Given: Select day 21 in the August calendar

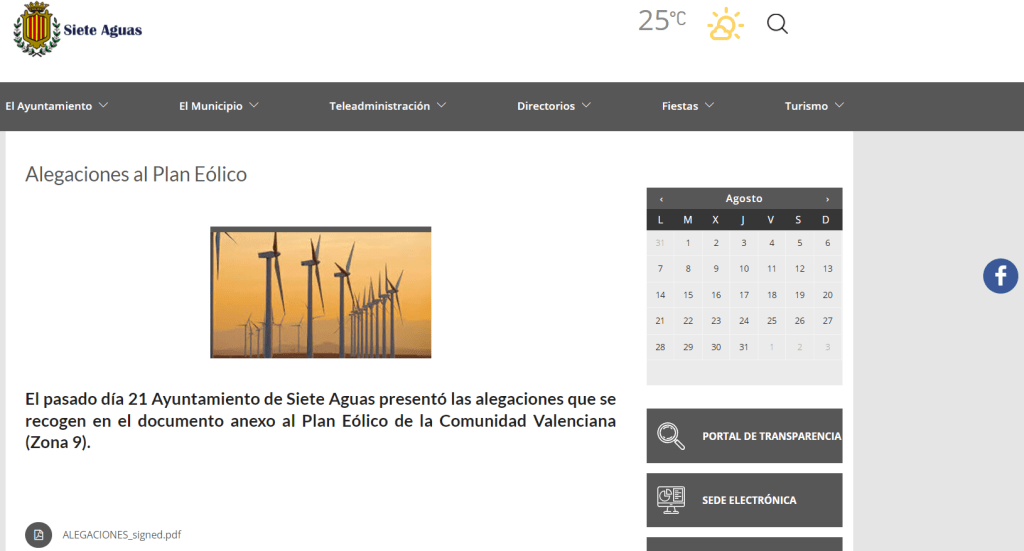Looking at the screenshot, I should (x=660, y=321).
